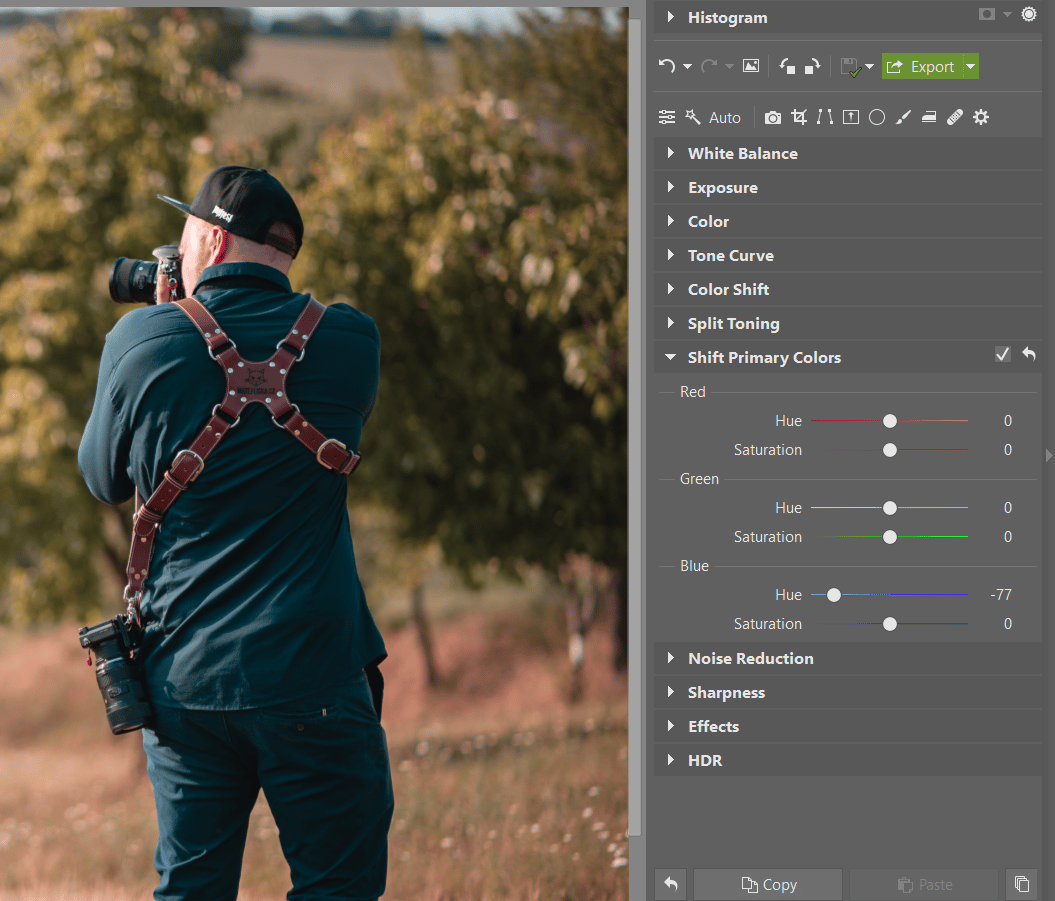Click the photo preview vertical scrollbar

(x=634, y=427)
